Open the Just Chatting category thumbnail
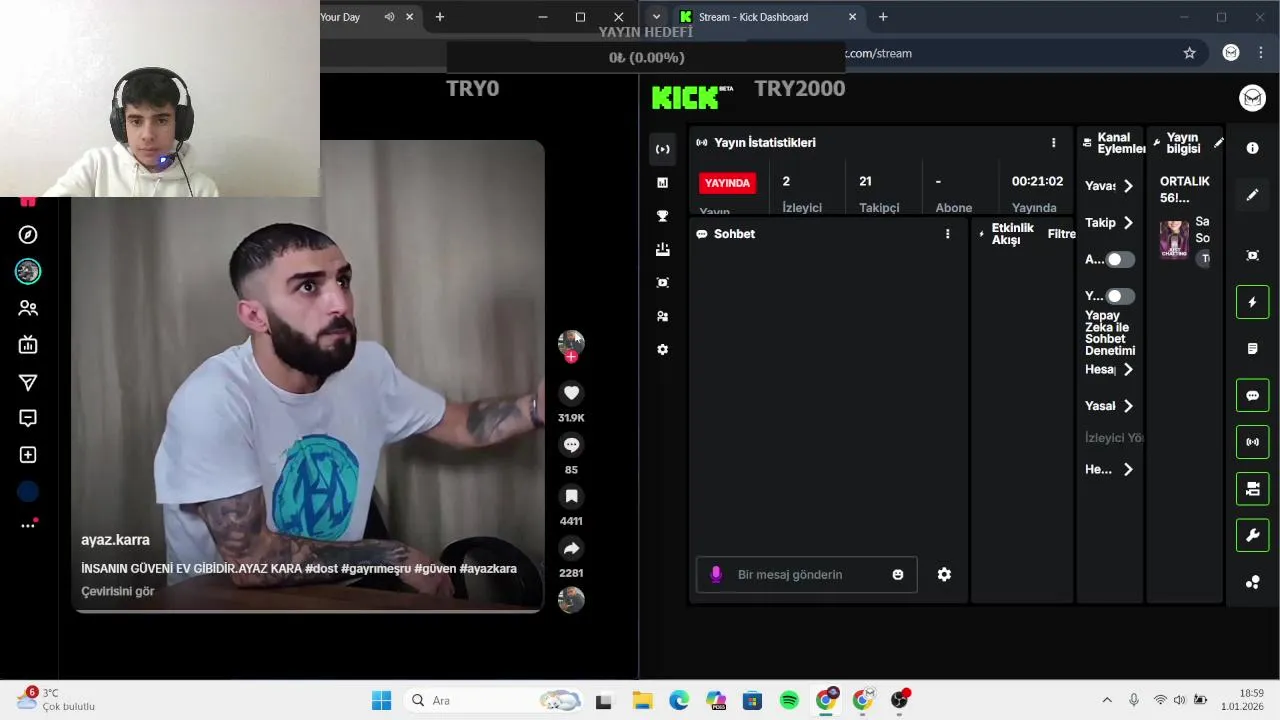 (x=1174, y=240)
